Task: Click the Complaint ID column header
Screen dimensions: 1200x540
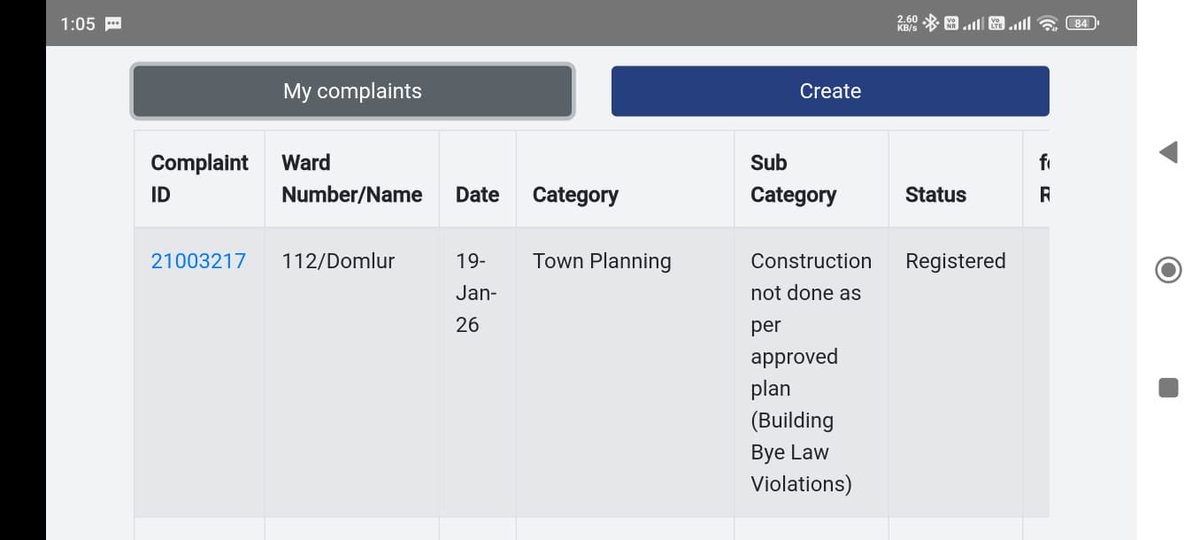Action: [200, 179]
